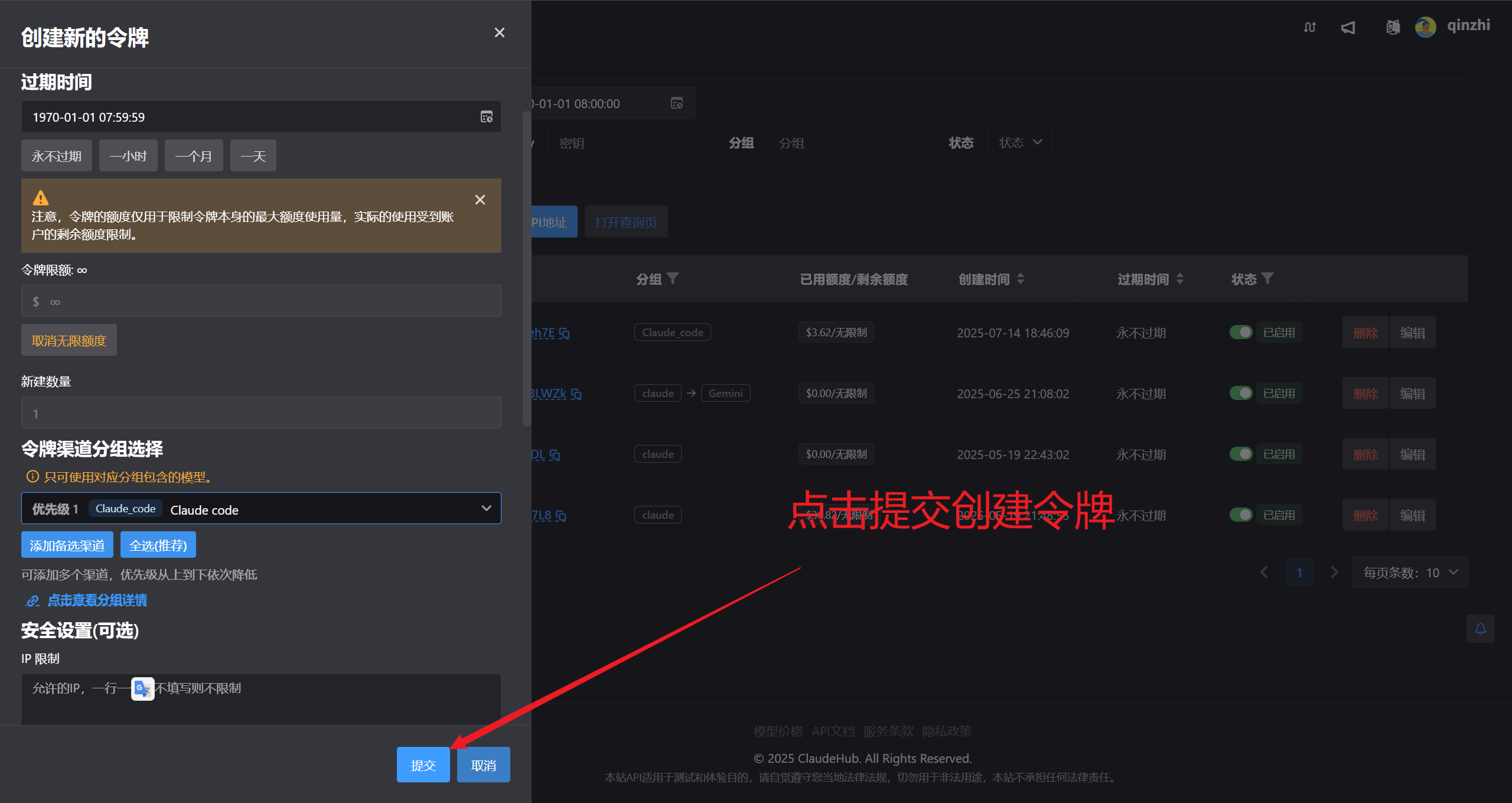Open the calendar picker for 过期时间
Image resolution: width=1512 pixels, height=803 pixels.
click(486, 116)
